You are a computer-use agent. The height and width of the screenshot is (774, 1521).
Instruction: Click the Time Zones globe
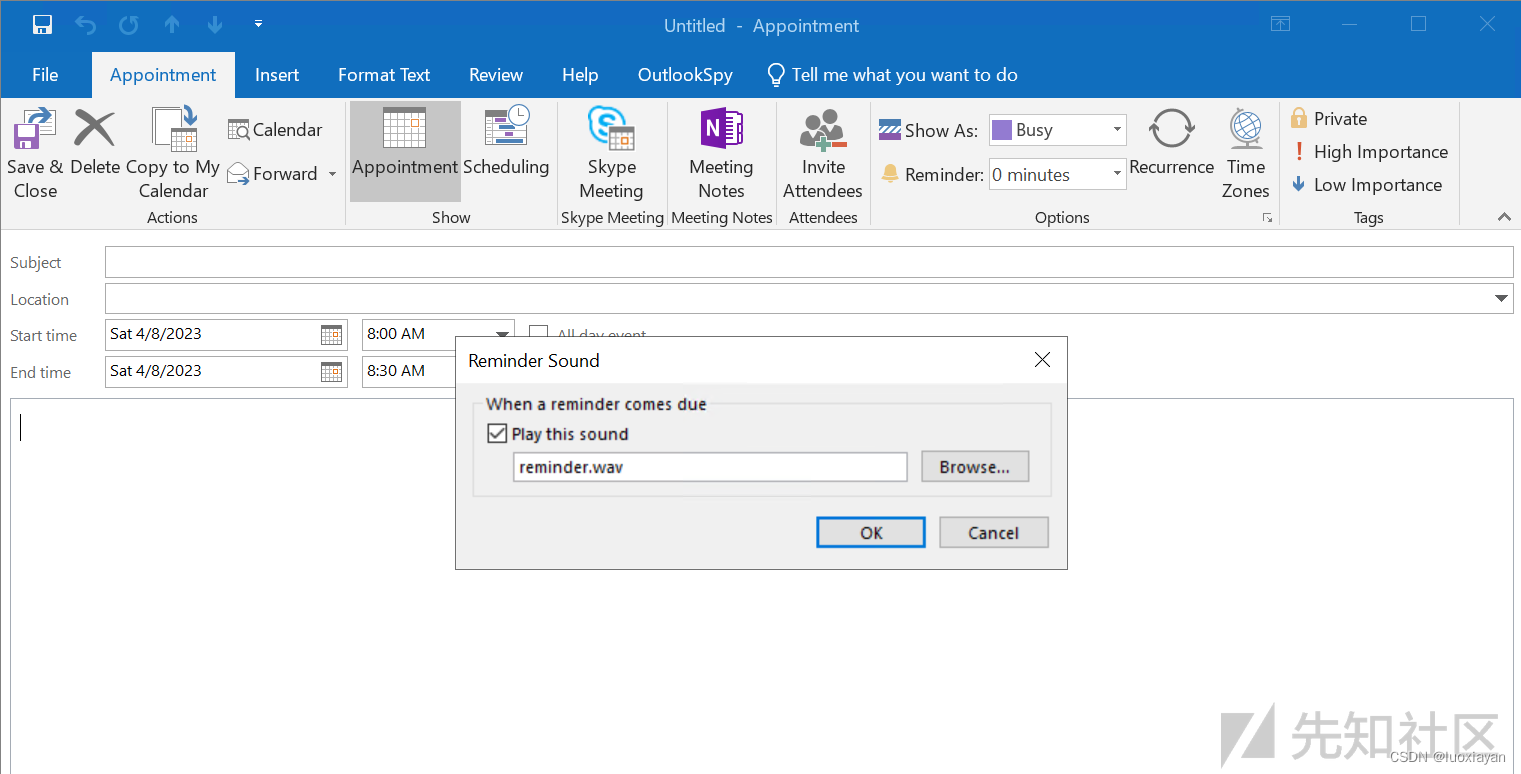[1246, 153]
